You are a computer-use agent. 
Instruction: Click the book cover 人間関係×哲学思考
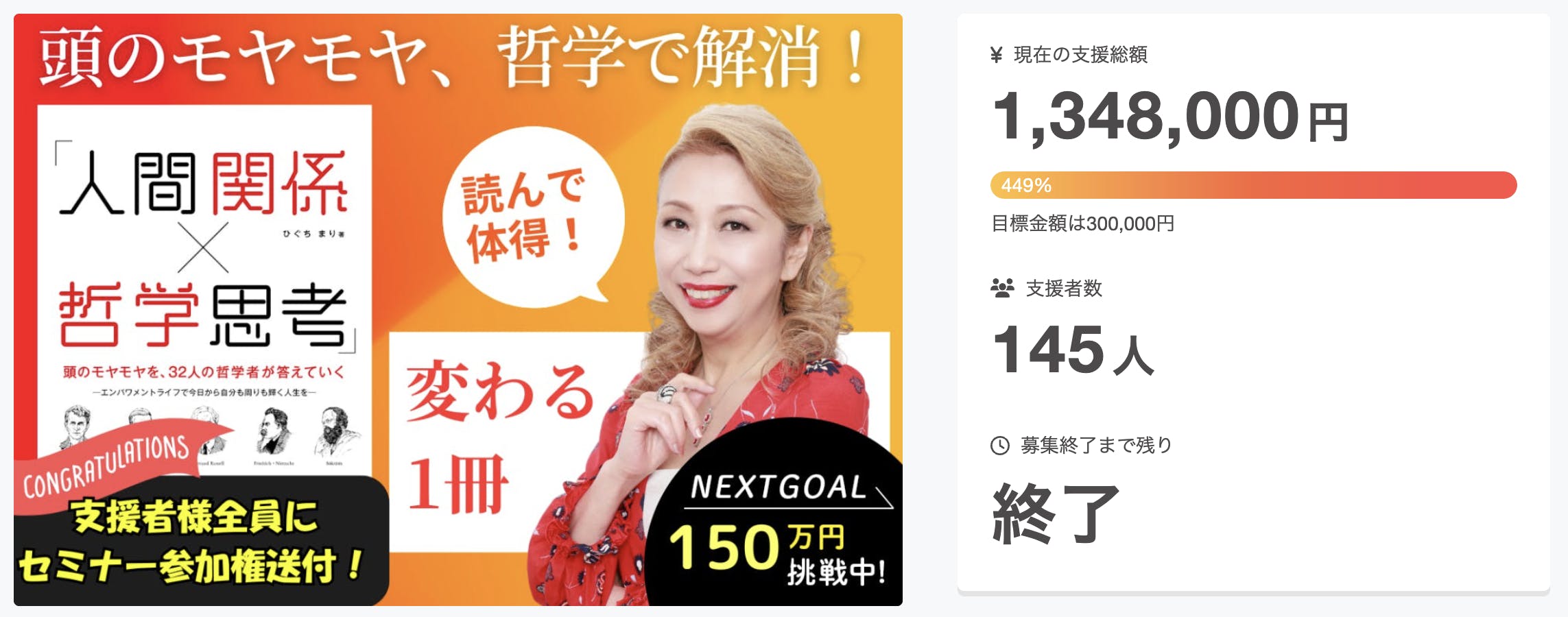click(204, 288)
